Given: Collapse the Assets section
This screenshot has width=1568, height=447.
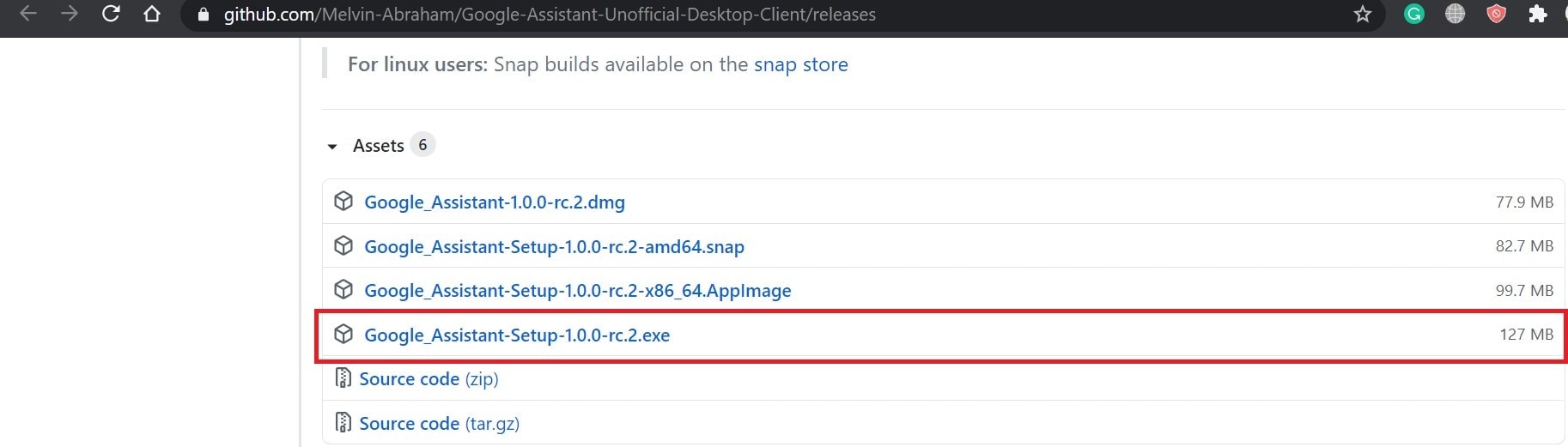Looking at the screenshot, I should 332,147.
